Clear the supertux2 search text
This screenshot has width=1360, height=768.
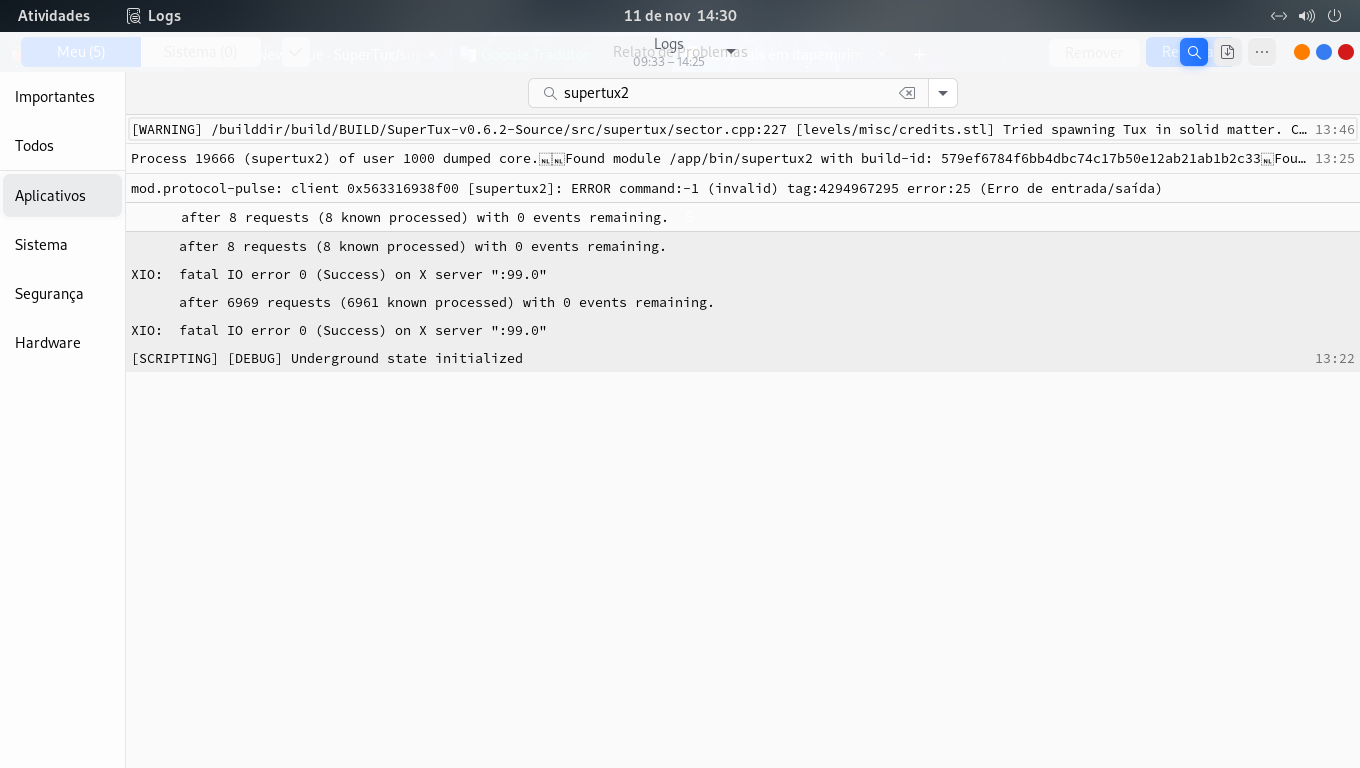point(907,93)
